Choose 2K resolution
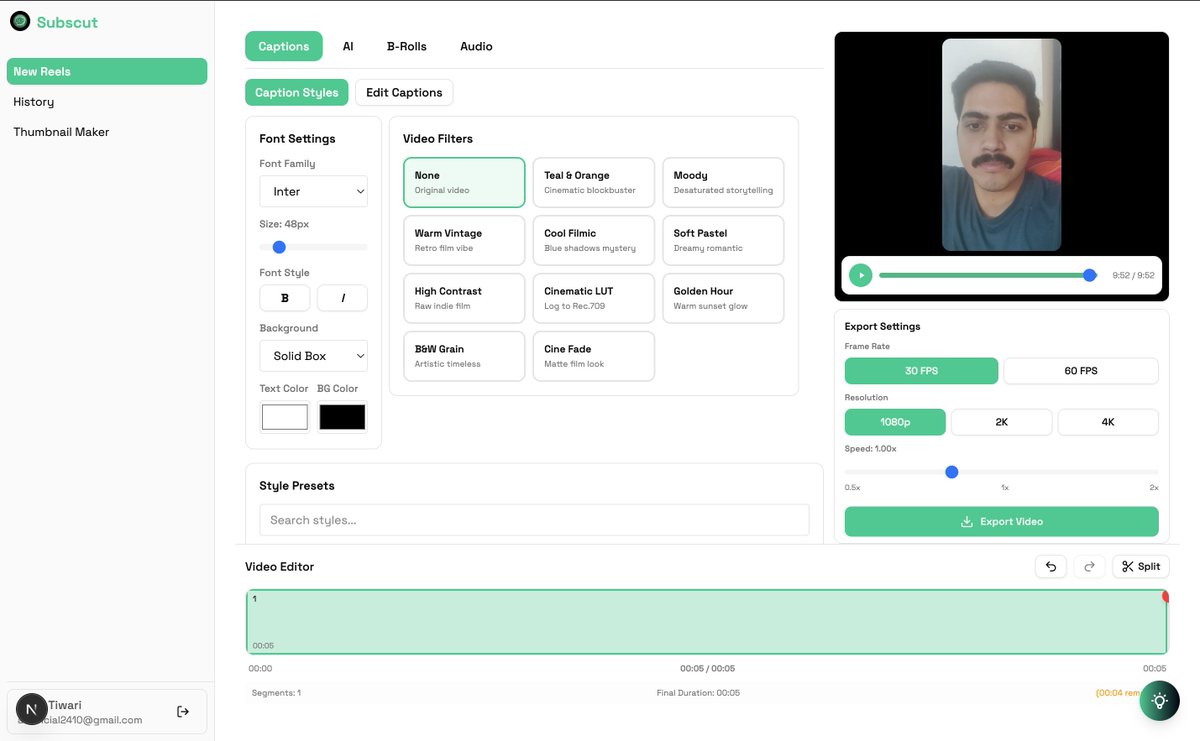The image size is (1200, 741). point(1001,422)
